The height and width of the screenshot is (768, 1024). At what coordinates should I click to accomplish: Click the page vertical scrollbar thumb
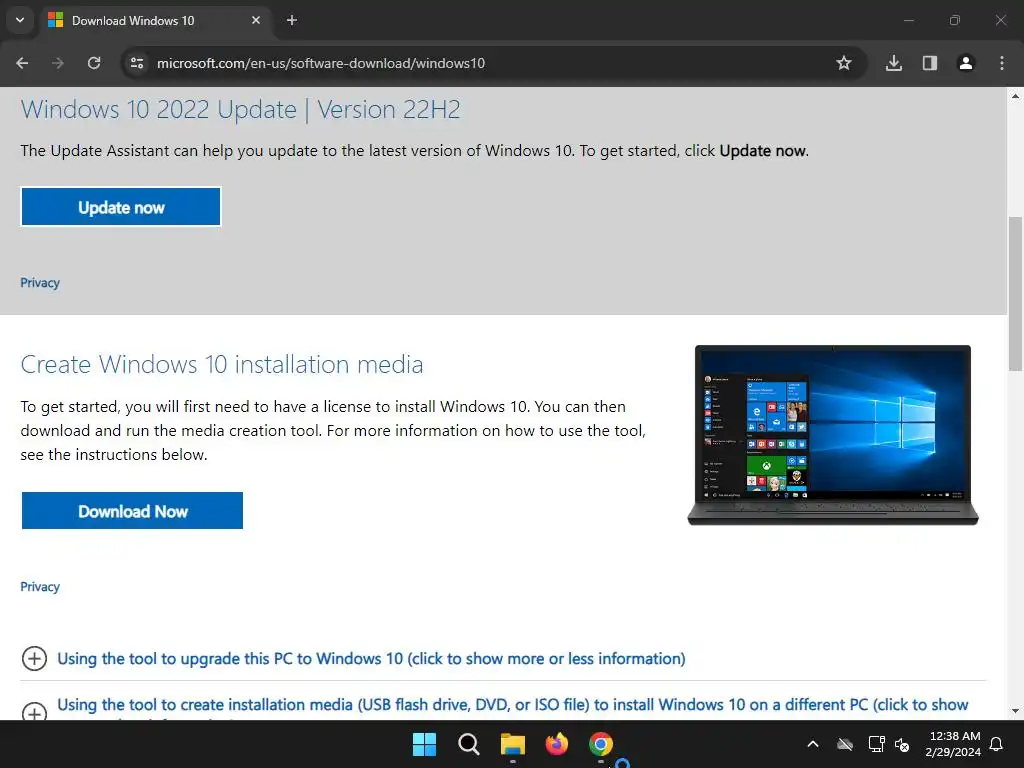(x=1016, y=293)
